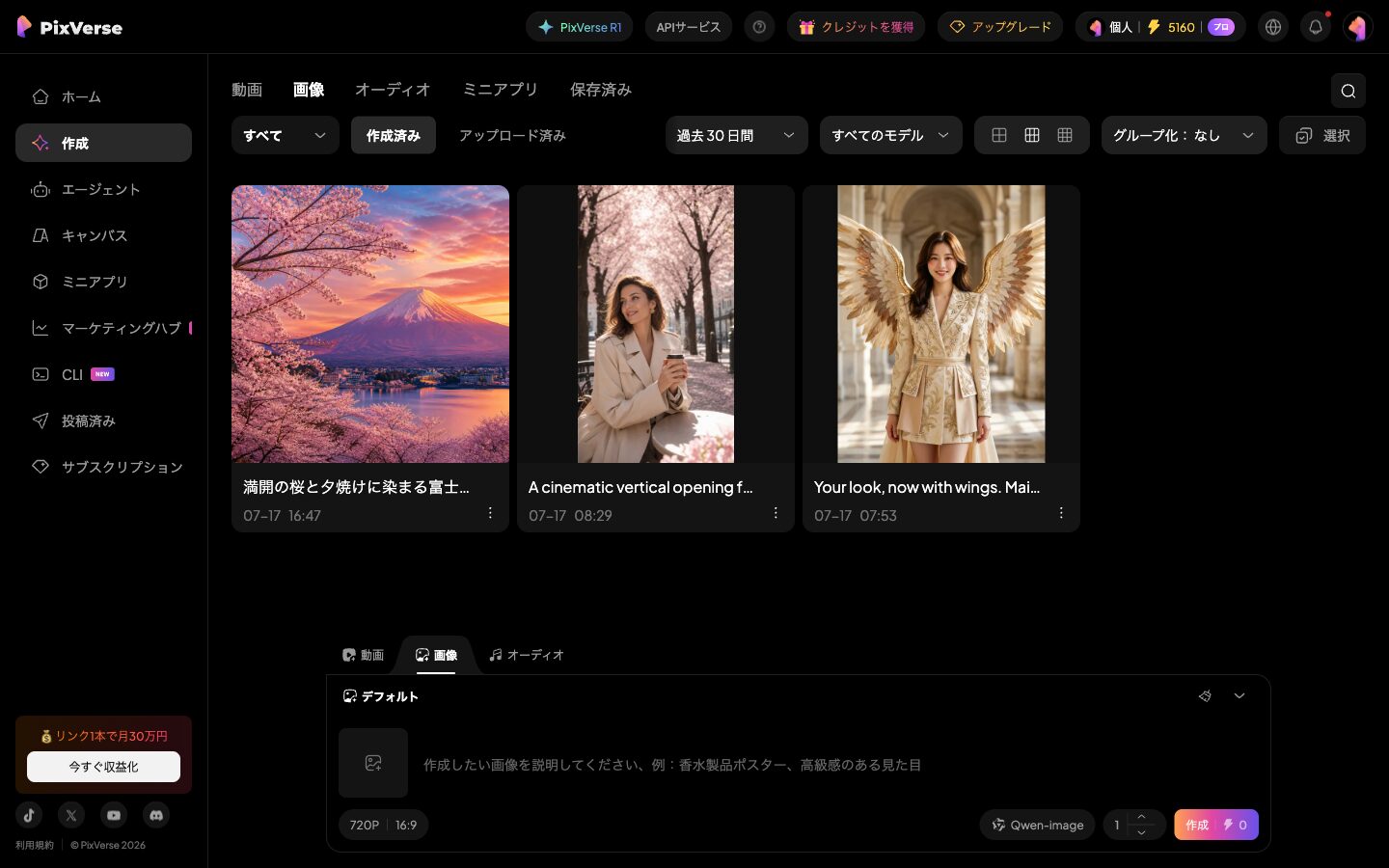Expand the すべて filter dropdown

pos(286,135)
